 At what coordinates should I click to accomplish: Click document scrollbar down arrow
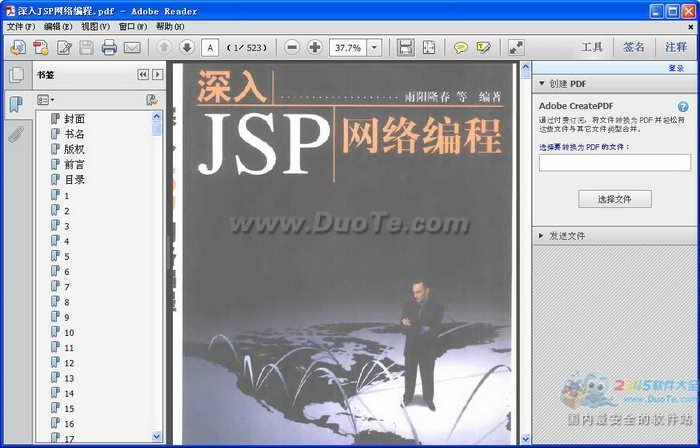click(525, 439)
